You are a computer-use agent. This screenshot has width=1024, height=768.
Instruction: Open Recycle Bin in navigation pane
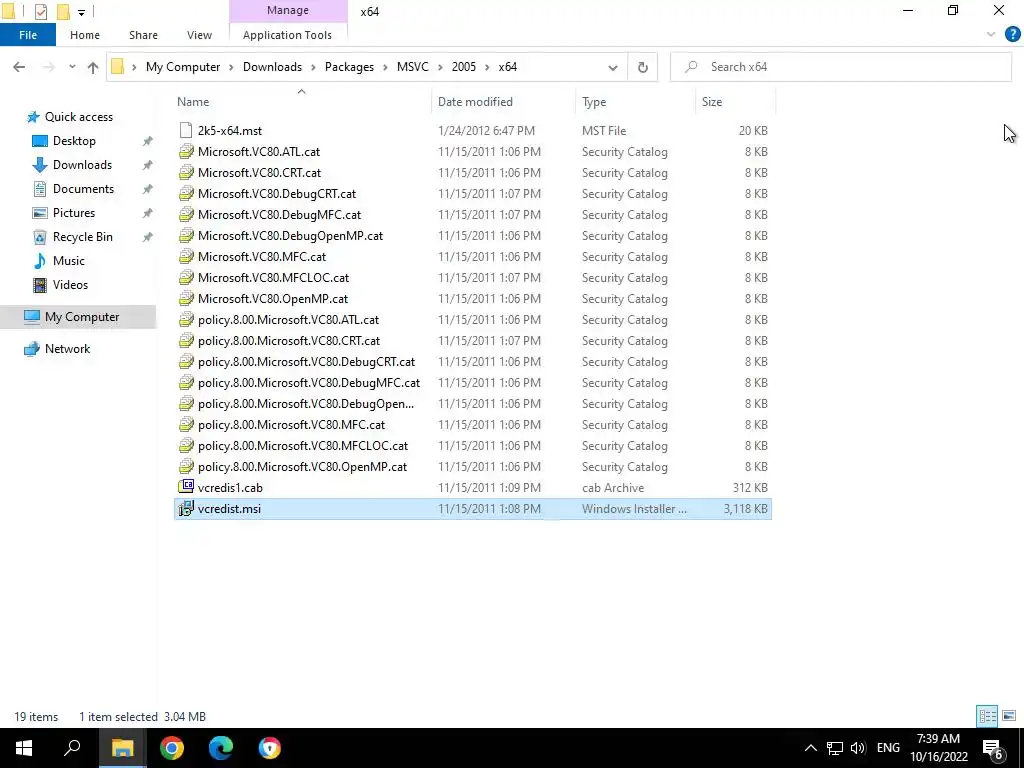(x=82, y=237)
